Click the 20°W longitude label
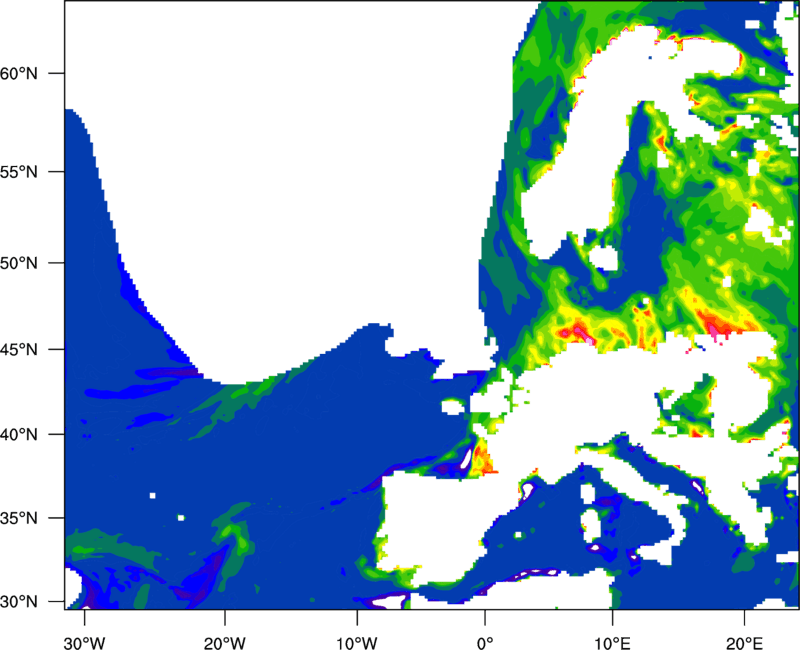Image resolution: width=800 pixels, height=650 pixels. pos(225,643)
